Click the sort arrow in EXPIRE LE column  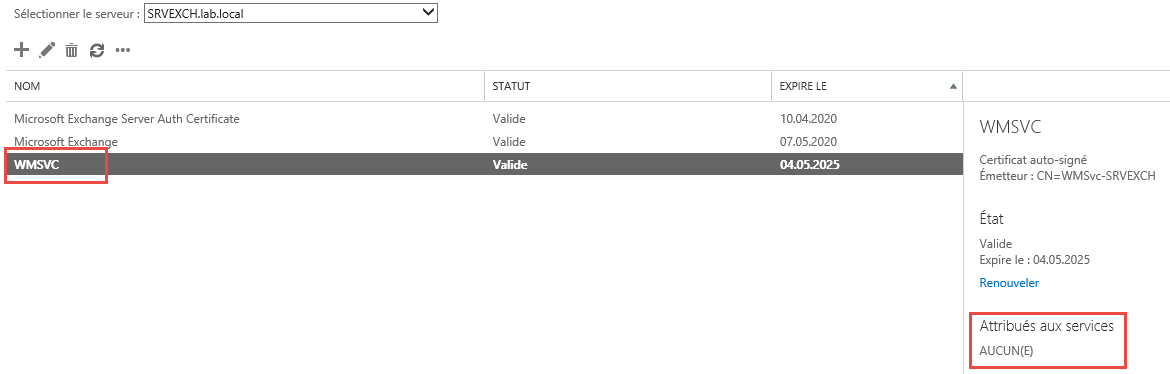click(953, 87)
